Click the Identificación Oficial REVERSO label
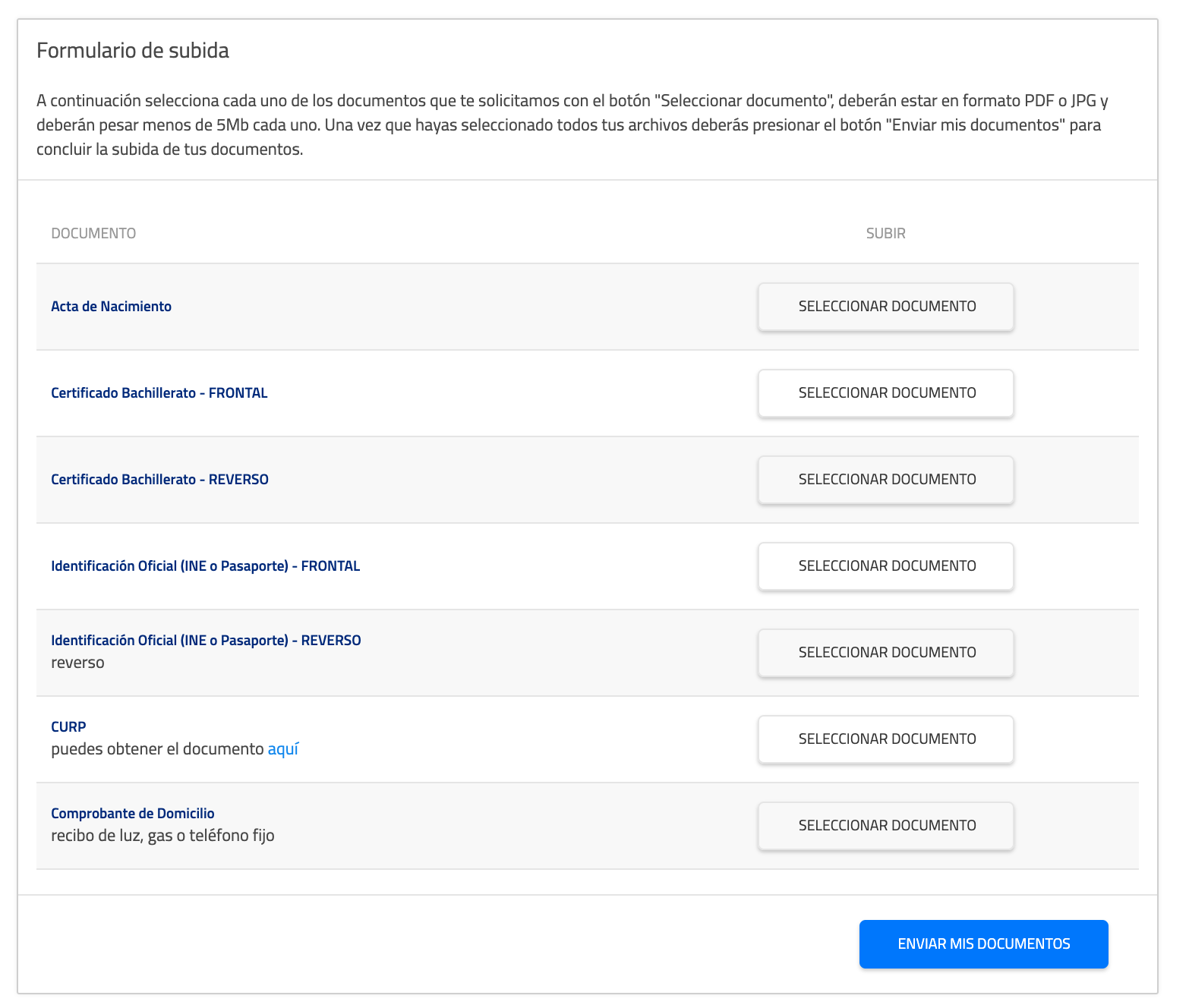This screenshot has height=1008, width=1189. click(x=207, y=640)
